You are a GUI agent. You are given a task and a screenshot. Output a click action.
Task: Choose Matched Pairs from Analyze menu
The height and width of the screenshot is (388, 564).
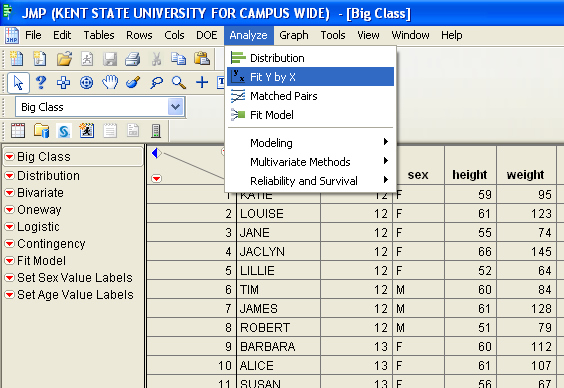310,96
